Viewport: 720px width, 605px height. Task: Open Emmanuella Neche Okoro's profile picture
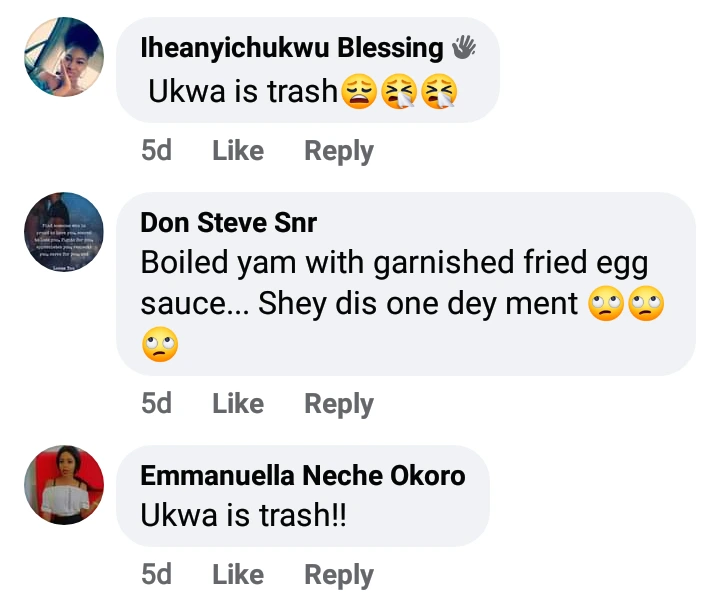64,485
